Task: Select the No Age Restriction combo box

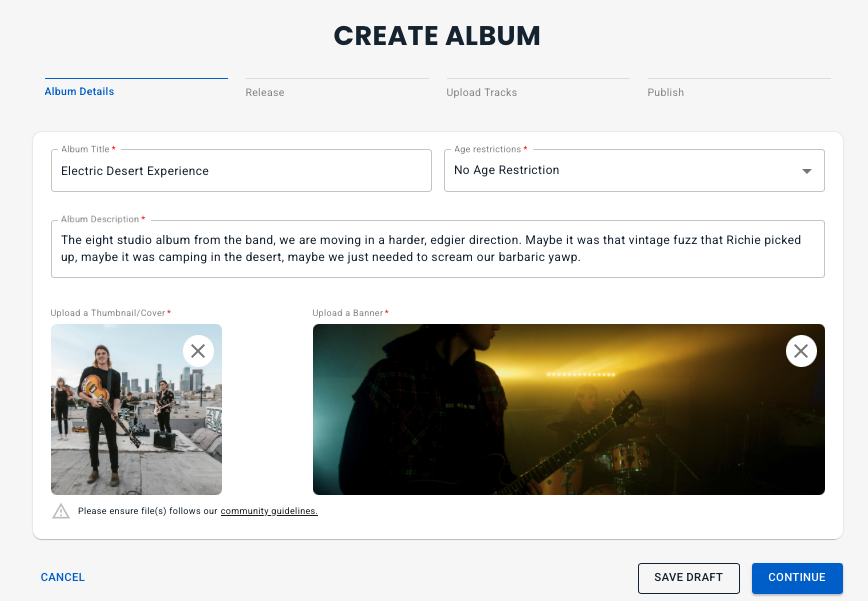Action: coord(634,170)
